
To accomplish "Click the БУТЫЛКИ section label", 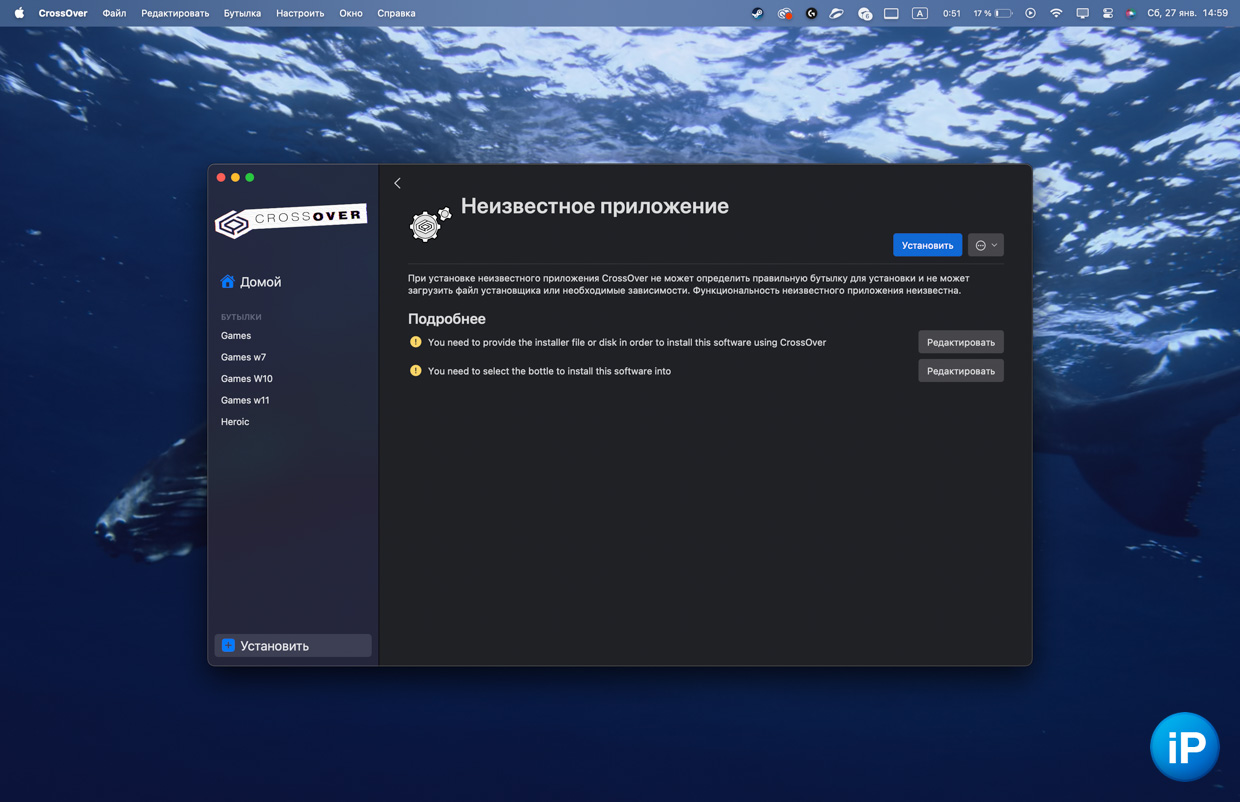I will [x=241, y=317].
